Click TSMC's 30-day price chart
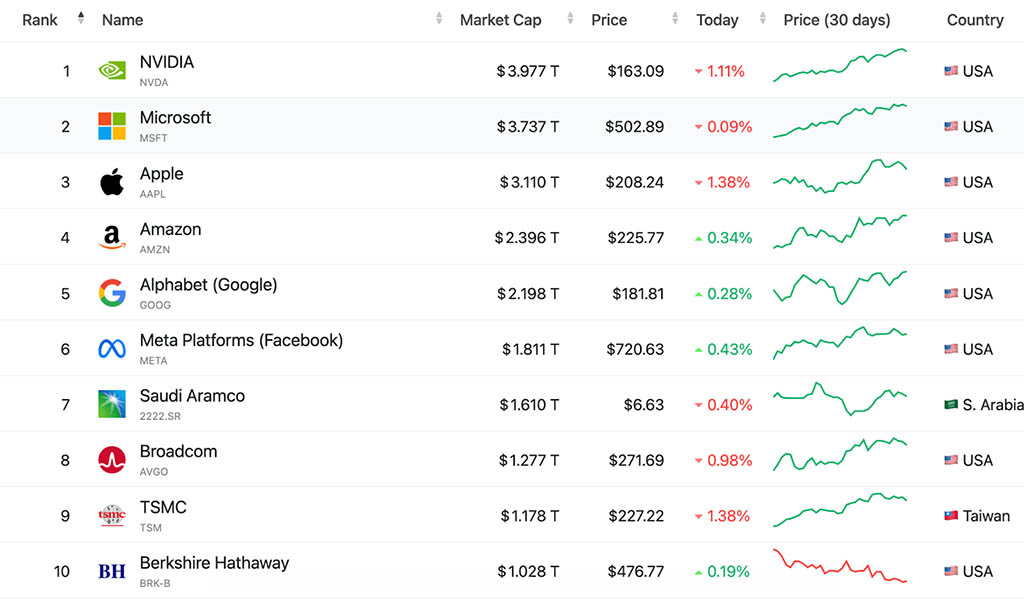1024x600 pixels. click(840, 510)
